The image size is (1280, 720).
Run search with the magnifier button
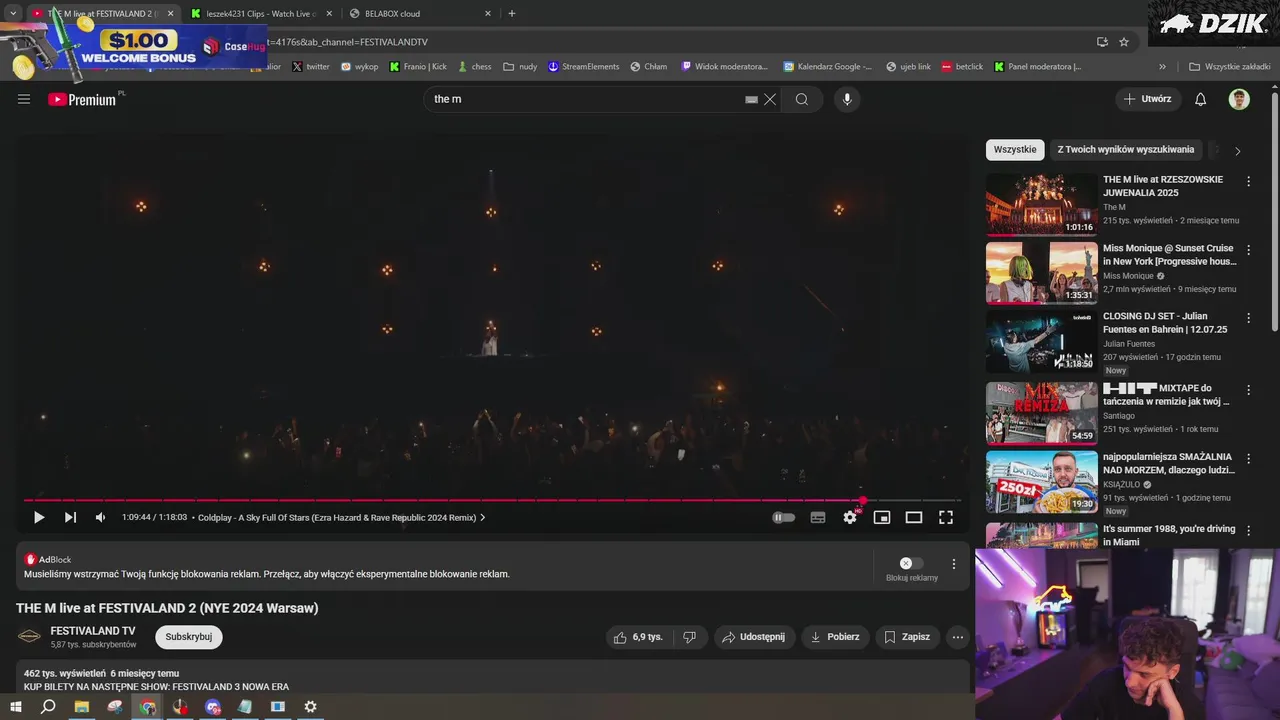(802, 99)
